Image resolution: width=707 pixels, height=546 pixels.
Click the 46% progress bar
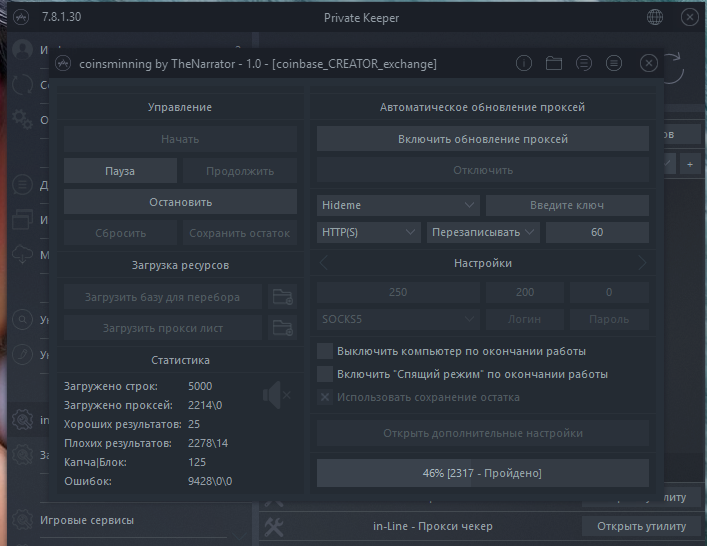click(483, 473)
